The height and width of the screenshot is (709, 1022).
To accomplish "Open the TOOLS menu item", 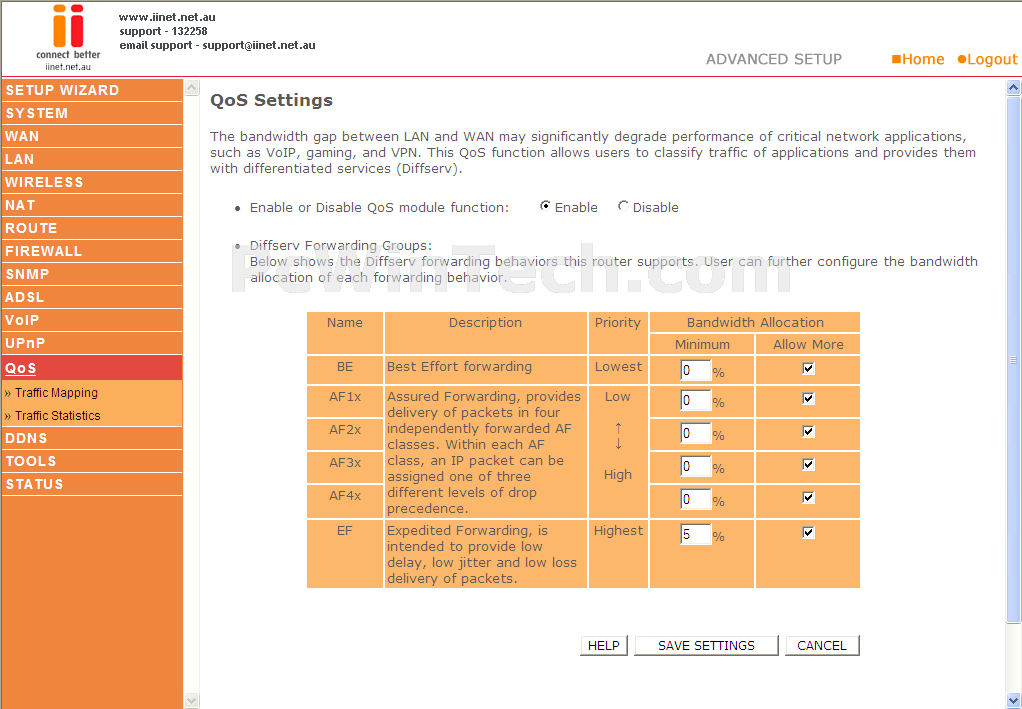I will pyautogui.click(x=92, y=461).
